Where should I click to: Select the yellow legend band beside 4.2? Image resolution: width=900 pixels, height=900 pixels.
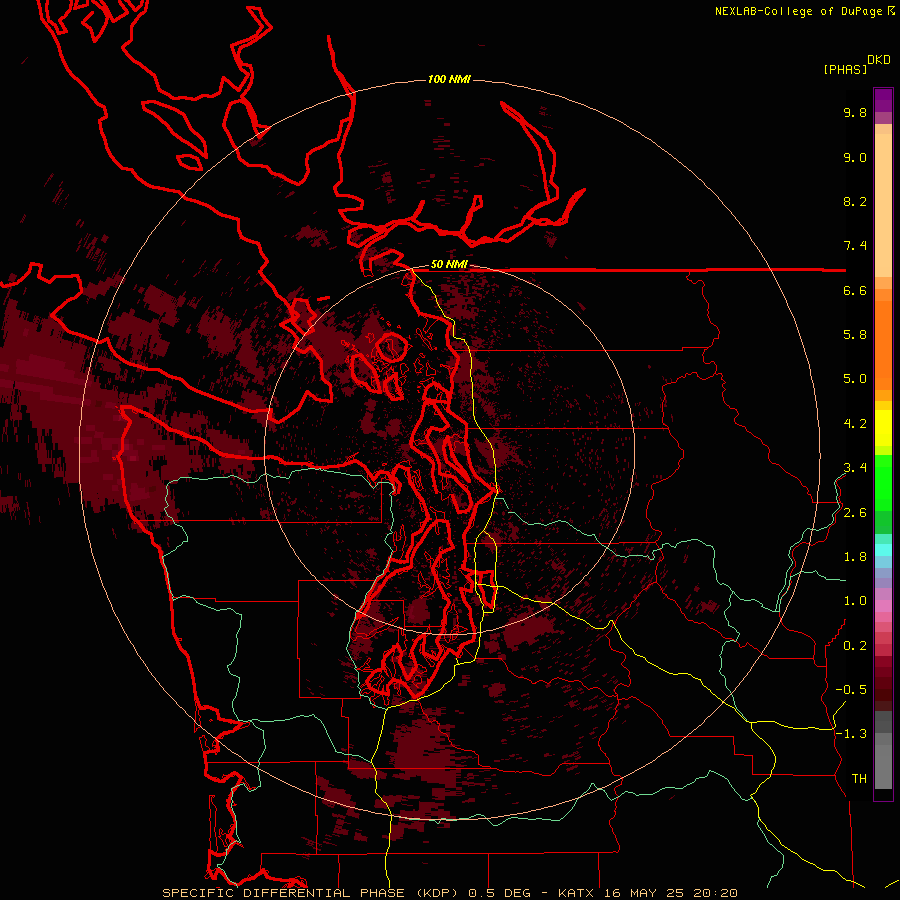(x=883, y=428)
